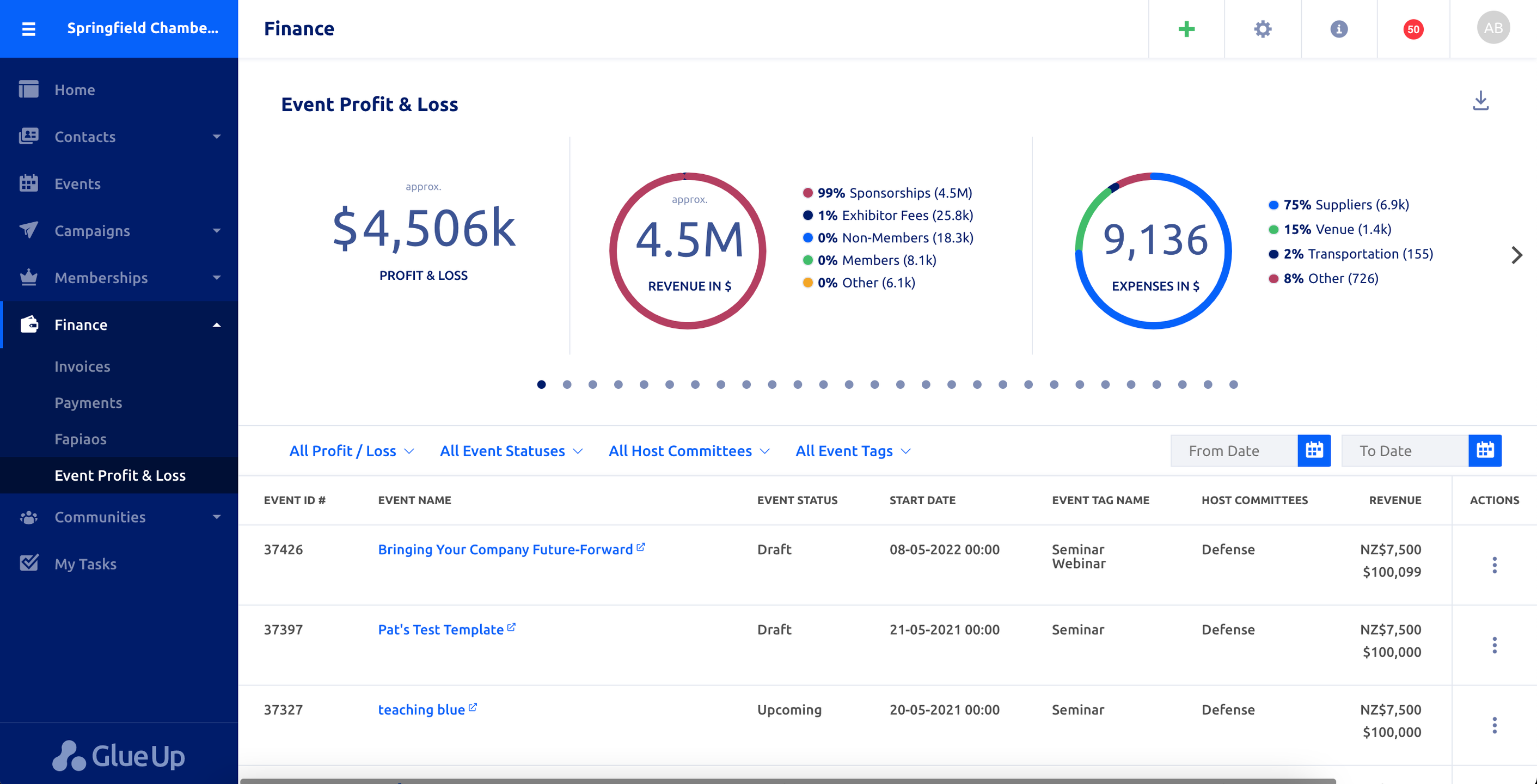The width and height of the screenshot is (1537, 784).
Task: Open the To Date calendar picker
Action: click(1485, 450)
